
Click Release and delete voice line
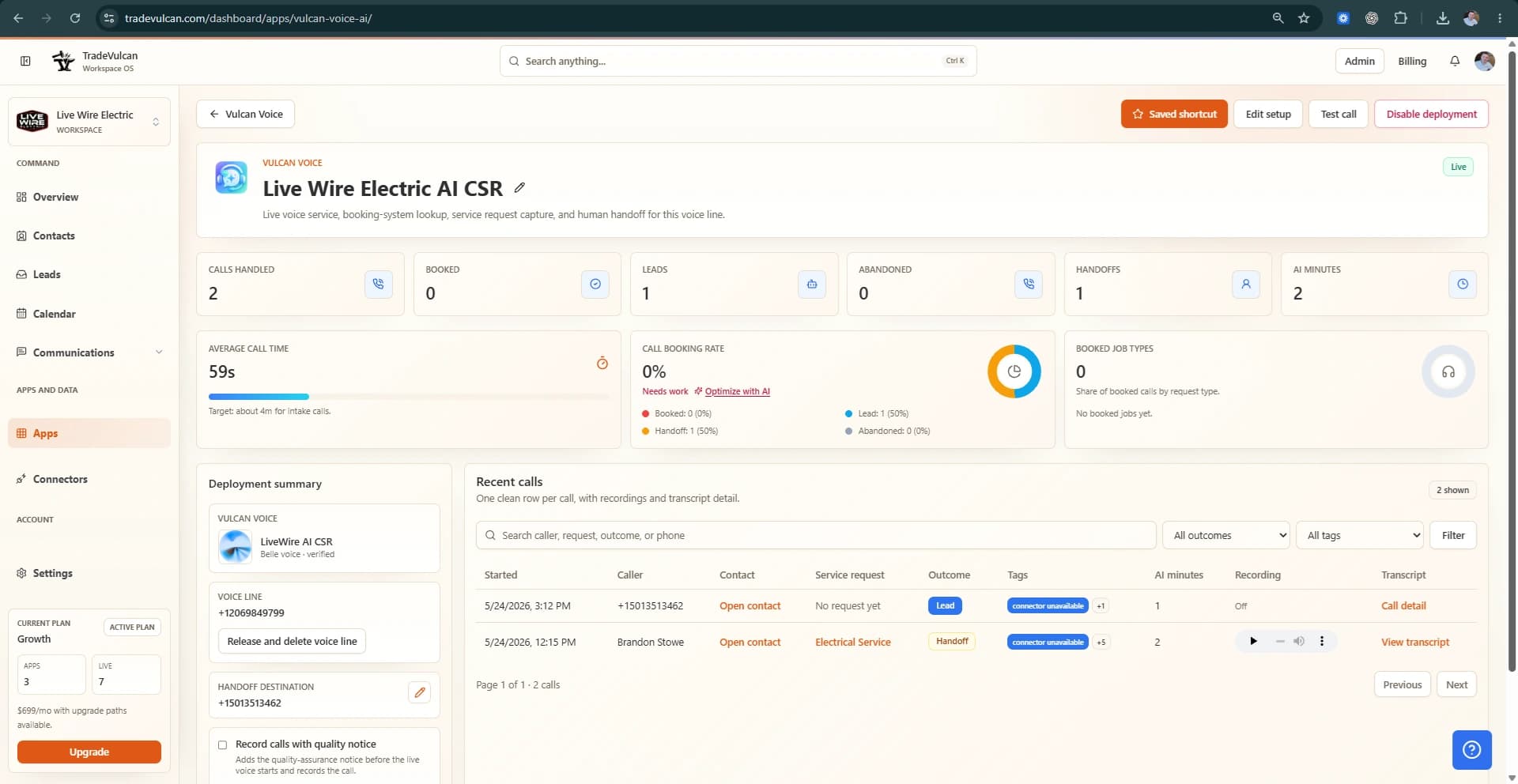pos(292,641)
